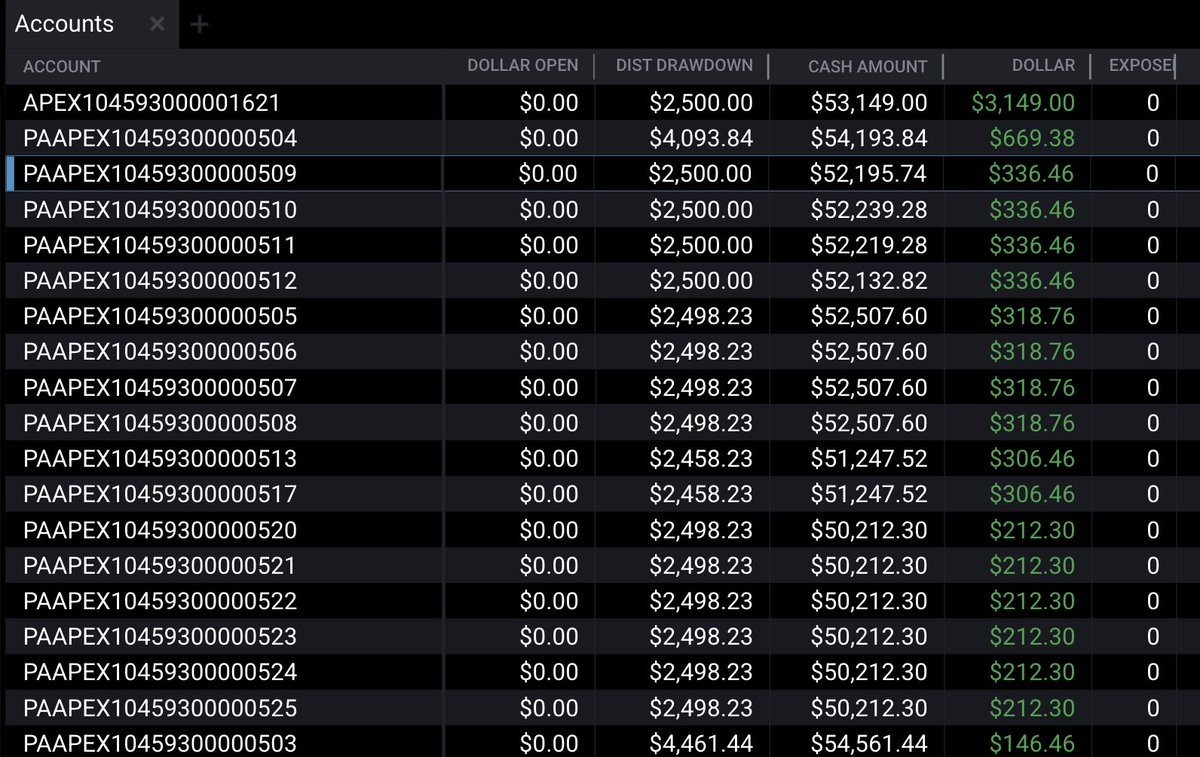Screen dimensions: 1200x757
Task: Click dollar $306.46 in PAAPEX10459300000517 row
Action: click(1032, 494)
